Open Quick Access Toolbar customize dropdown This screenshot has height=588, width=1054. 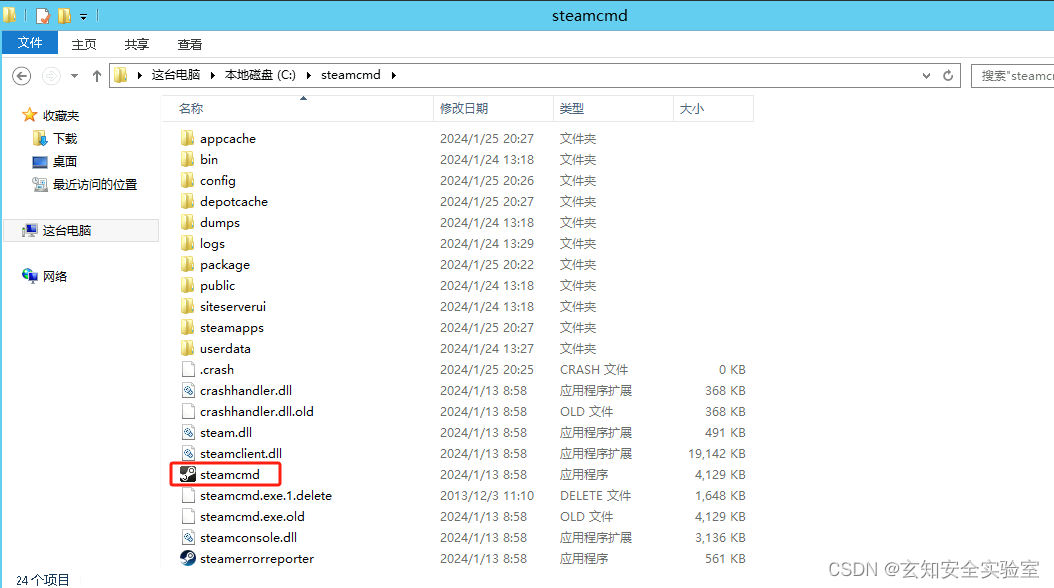pyautogui.click(x=83, y=16)
